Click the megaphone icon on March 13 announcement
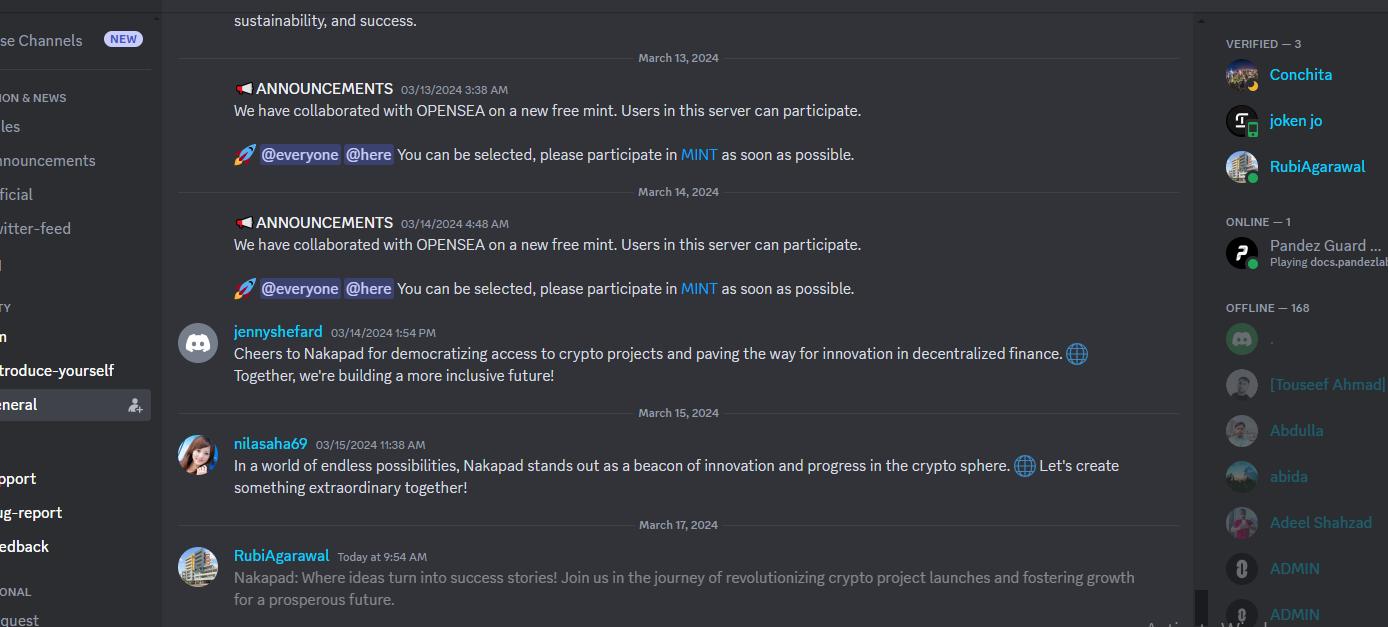This screenshot has width=1388, height=627. [x=243, y=89]
